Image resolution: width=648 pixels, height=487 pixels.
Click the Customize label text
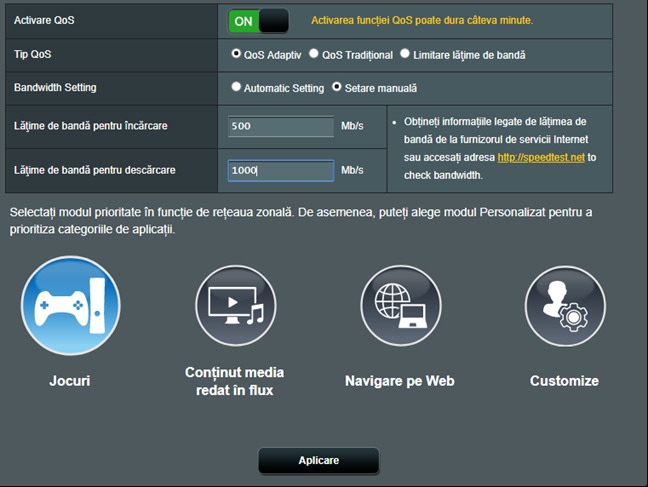coord(565,381)
